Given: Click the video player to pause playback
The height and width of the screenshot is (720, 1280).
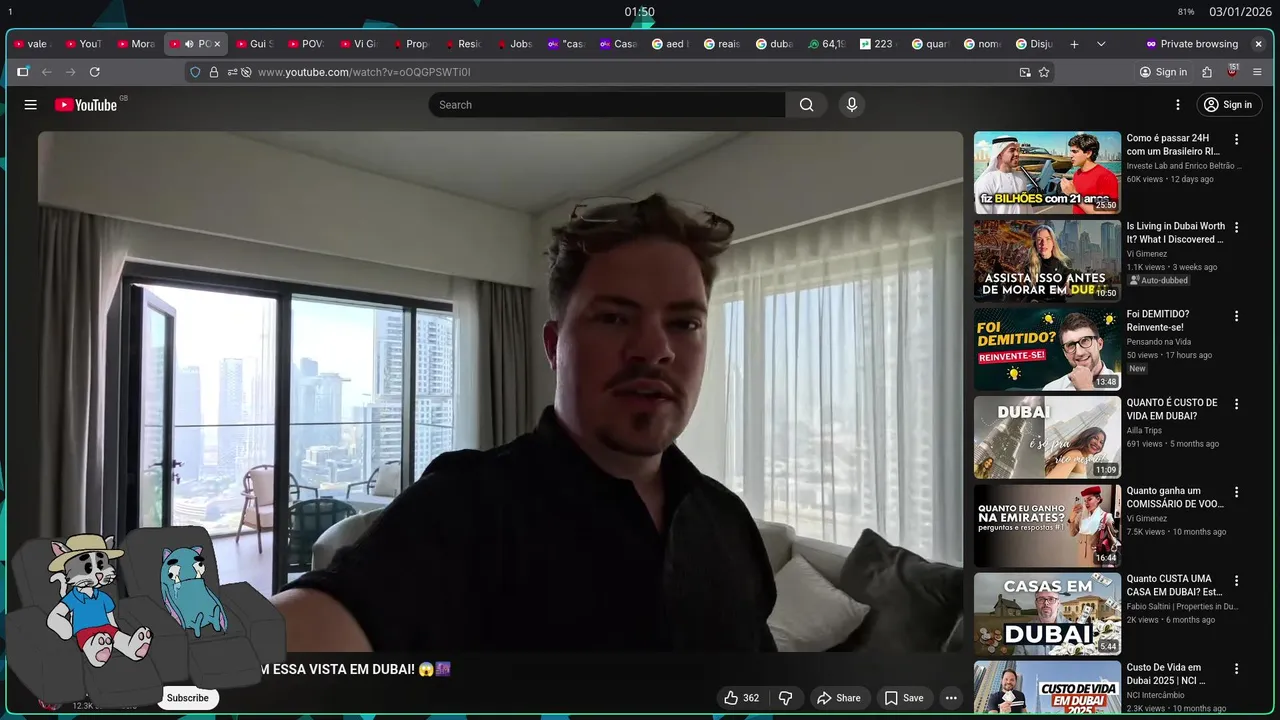Looking at the screenshot, I should [500, 392].
